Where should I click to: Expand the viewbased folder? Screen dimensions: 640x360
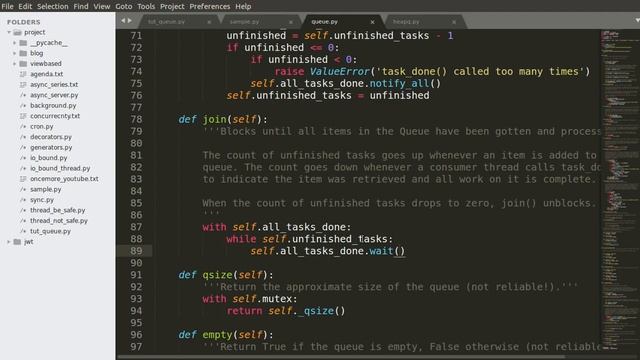click(x=14, y=64)
